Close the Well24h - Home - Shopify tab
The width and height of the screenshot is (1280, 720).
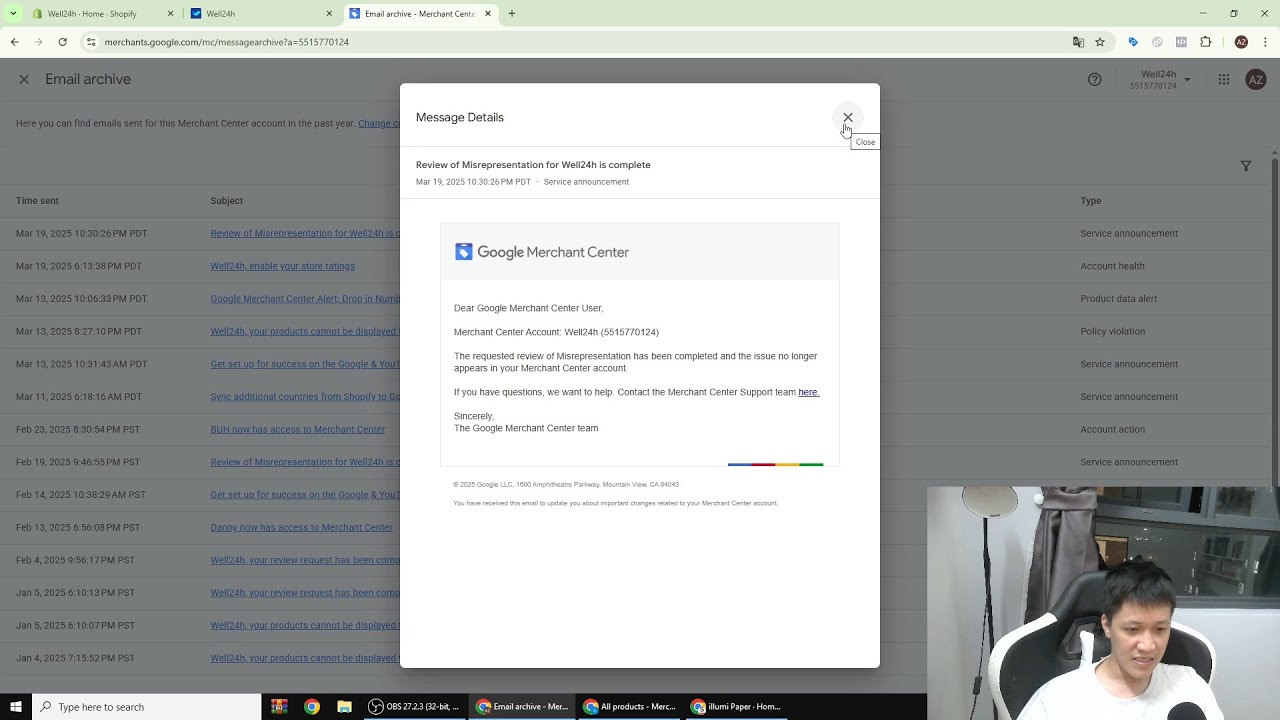pos(170,14)
